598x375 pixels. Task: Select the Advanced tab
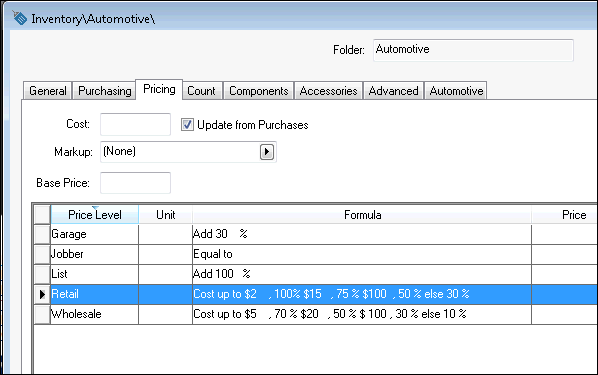click(393, 91)
